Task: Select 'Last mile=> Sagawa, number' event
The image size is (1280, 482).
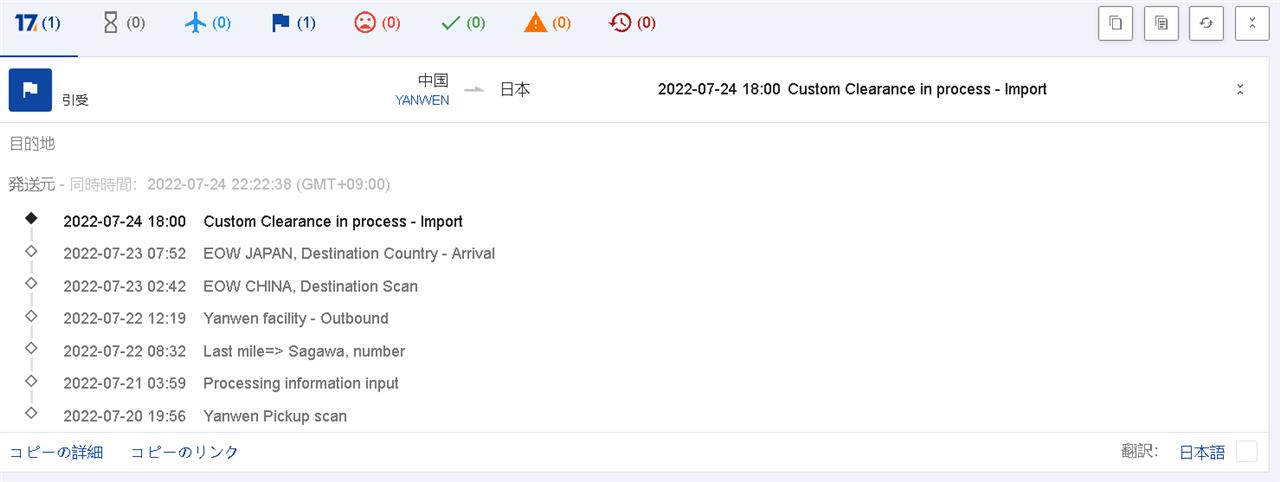Action: tap(304, 351)
